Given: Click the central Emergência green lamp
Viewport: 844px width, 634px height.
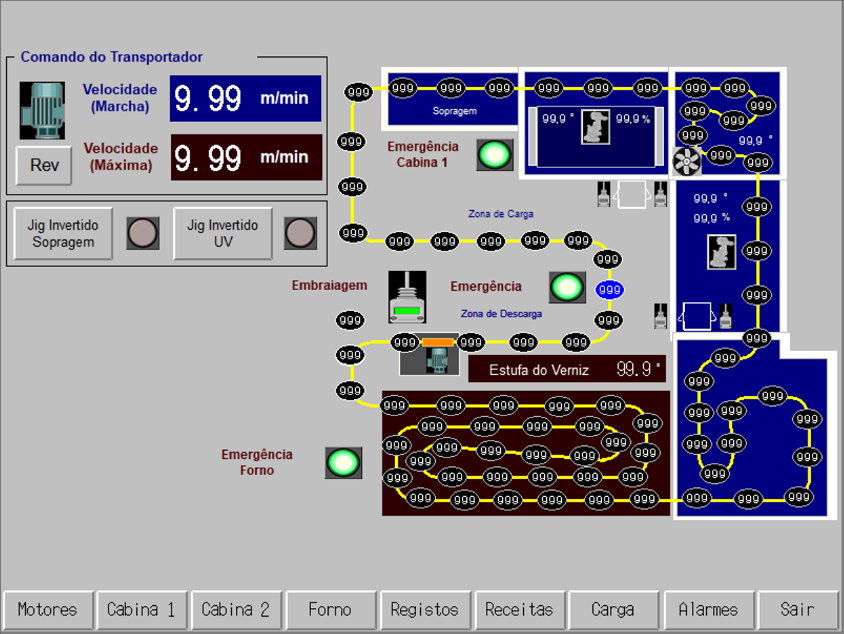Looking at the screenshot, I should coord(566,287).
